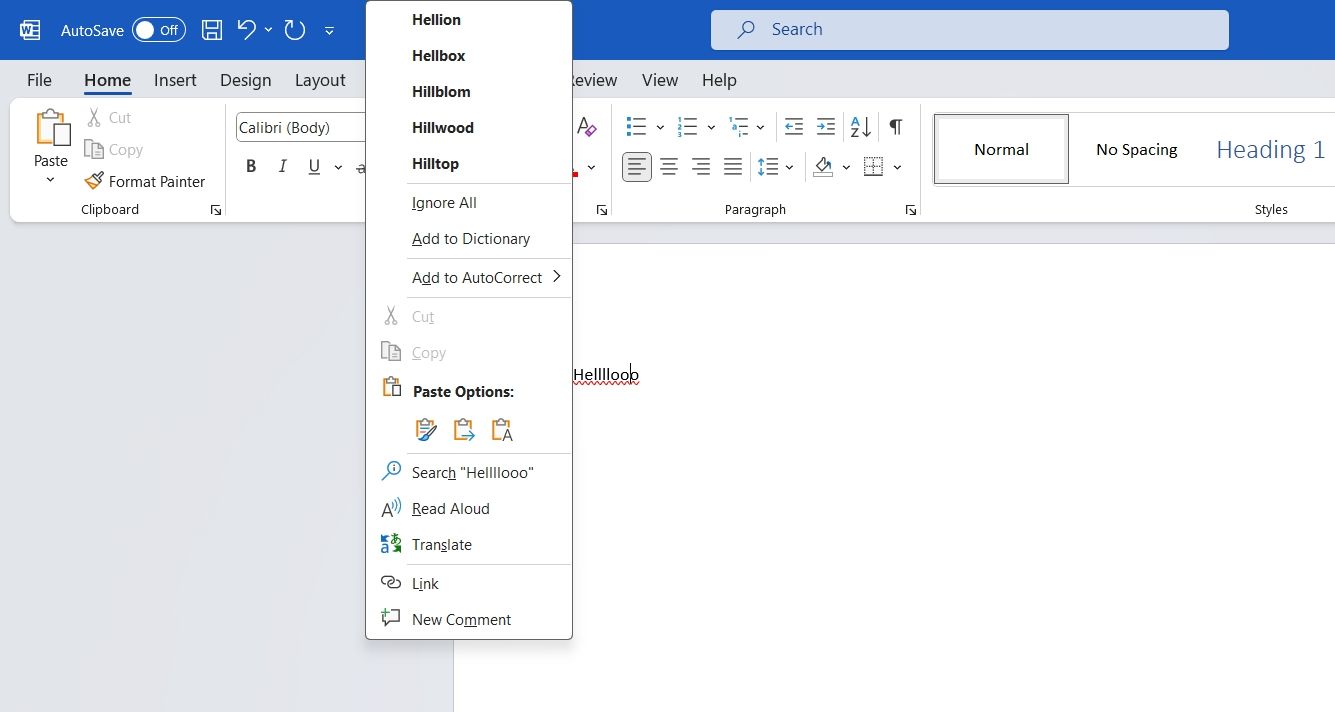The width and height of the screenshot is (1335, 712).
Task: Expand the Add to AutoCorrect submenu
Action: pyautogui.click(x=487, y=277)
